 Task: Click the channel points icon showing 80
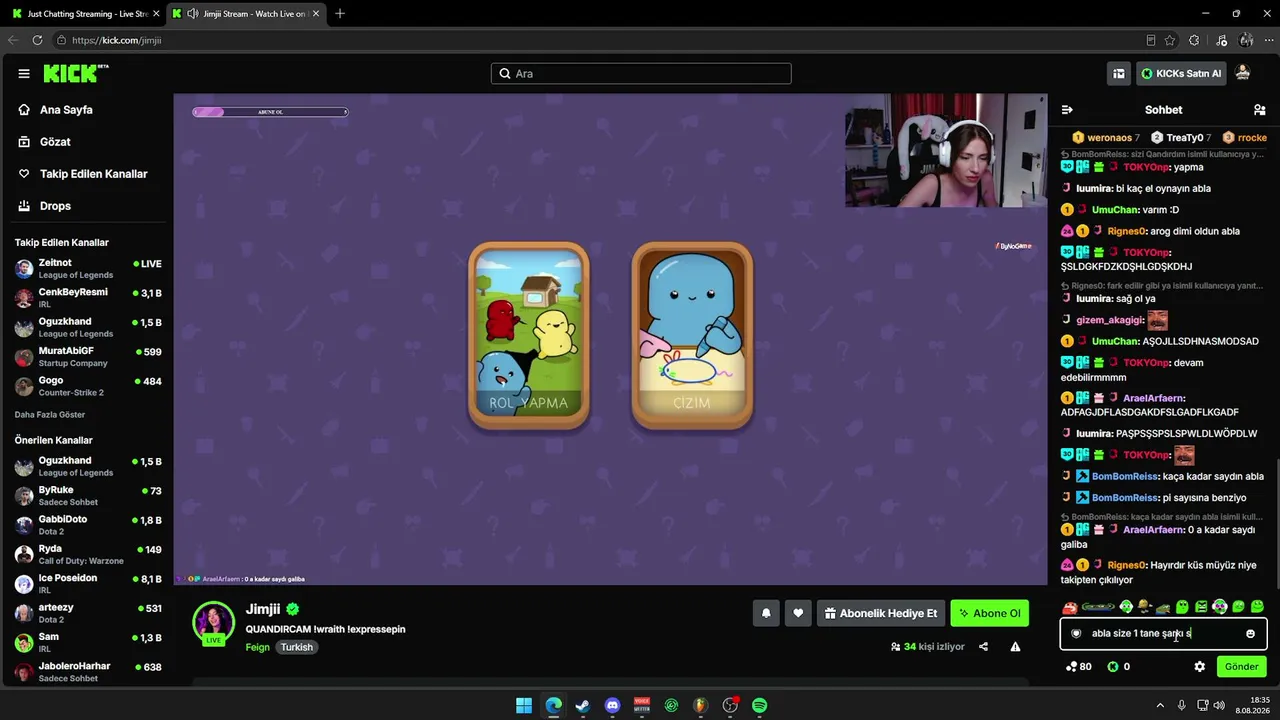pyautogui.click(x=1072, y=667)
